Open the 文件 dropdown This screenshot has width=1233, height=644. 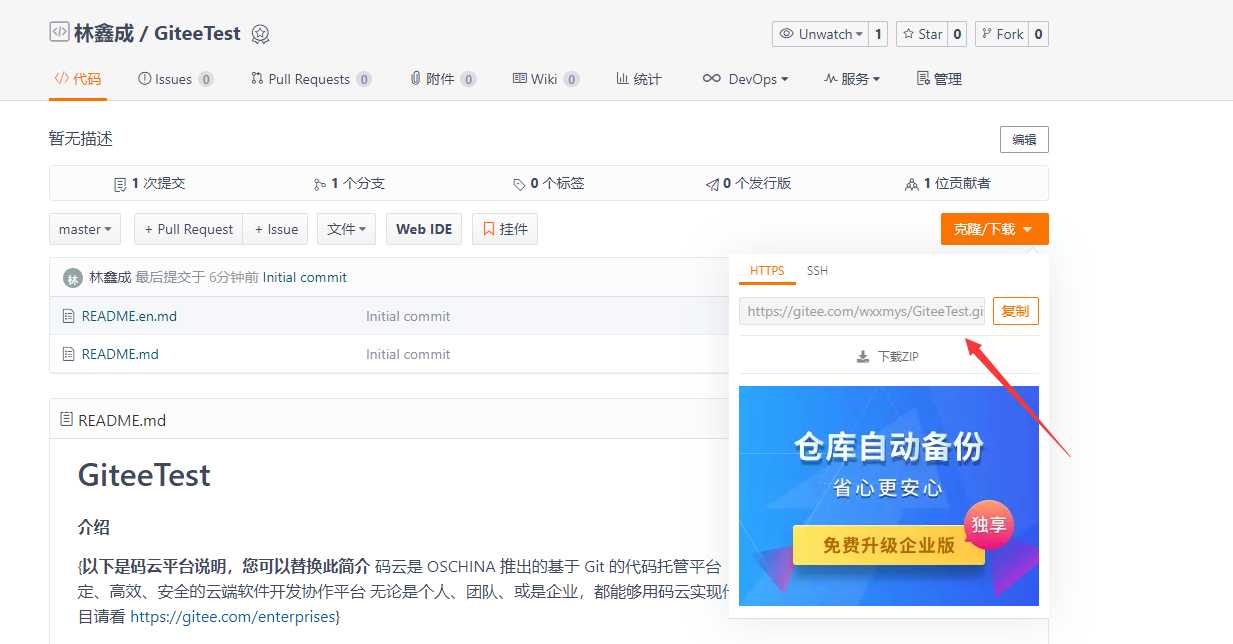[x=346, y=229]
